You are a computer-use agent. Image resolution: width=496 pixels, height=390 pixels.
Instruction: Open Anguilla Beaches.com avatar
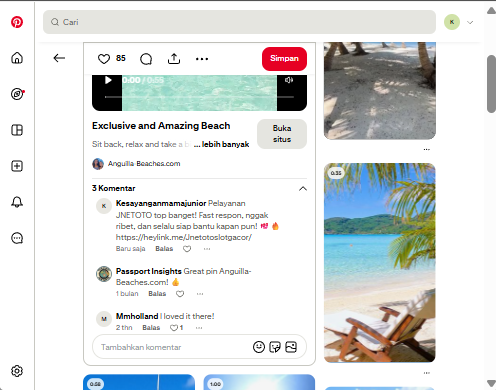[x=98, y=164]
